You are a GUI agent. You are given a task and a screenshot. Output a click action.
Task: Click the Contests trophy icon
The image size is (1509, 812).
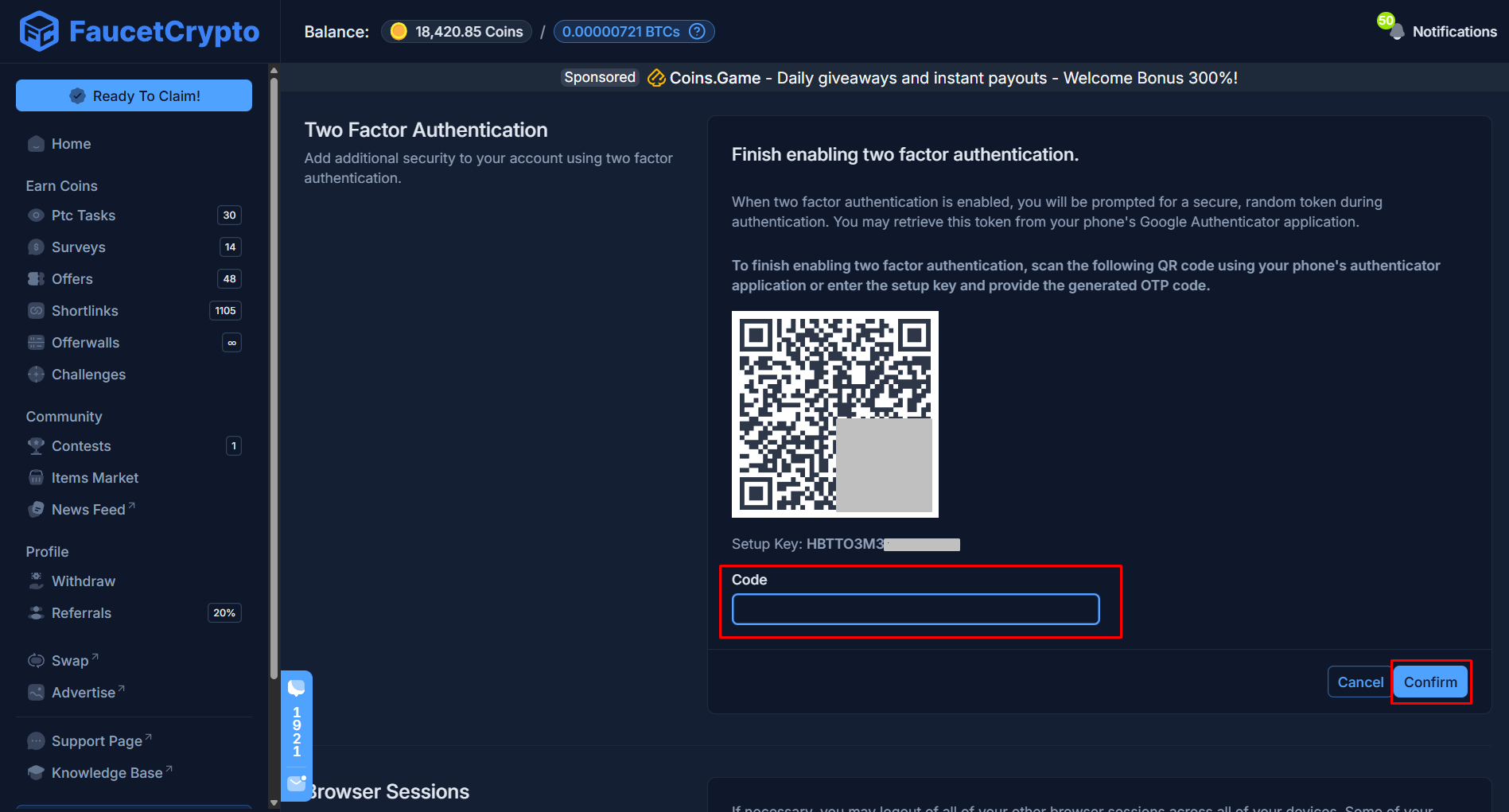click(x=36, y=445)
